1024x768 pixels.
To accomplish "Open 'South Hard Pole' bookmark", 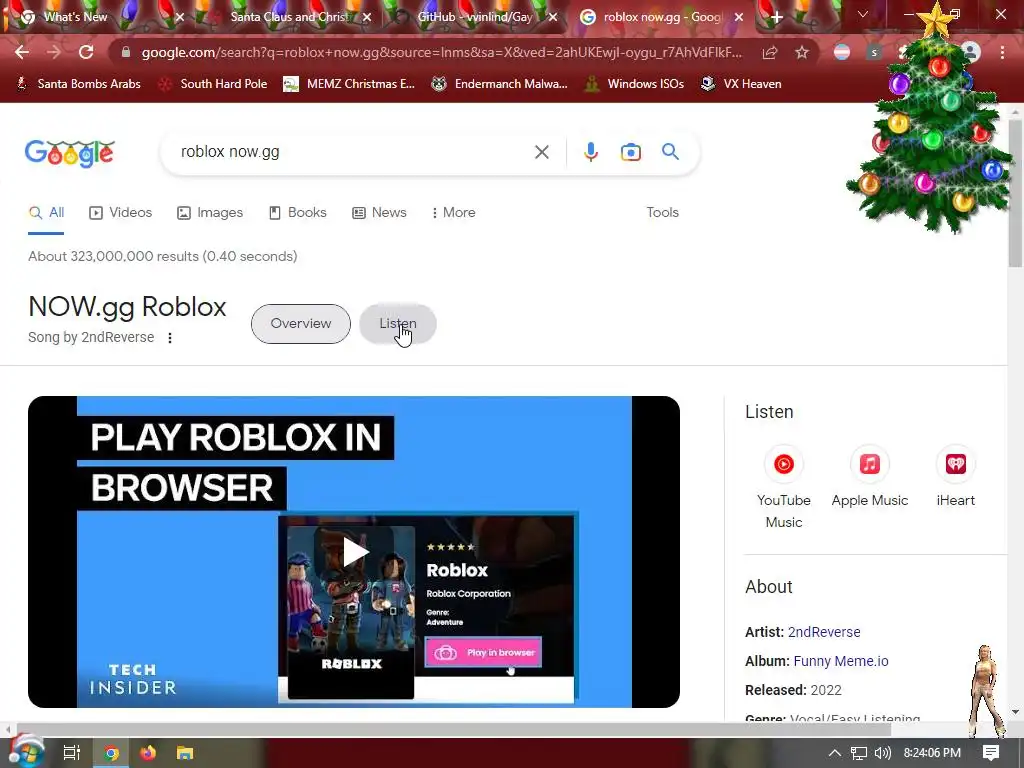I will coord(214,84).
